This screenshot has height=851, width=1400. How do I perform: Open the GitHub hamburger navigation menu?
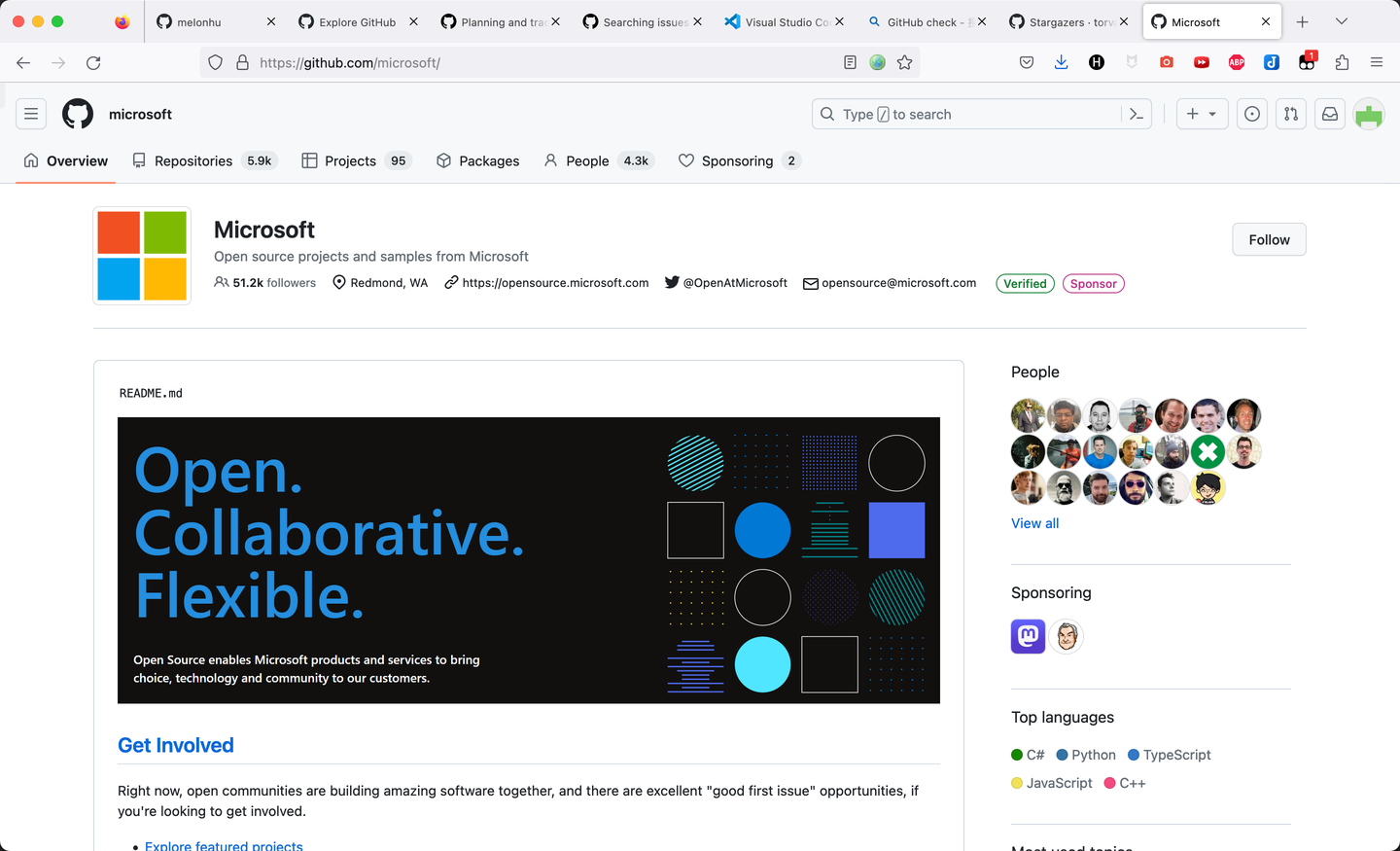(x=31, y=114)
